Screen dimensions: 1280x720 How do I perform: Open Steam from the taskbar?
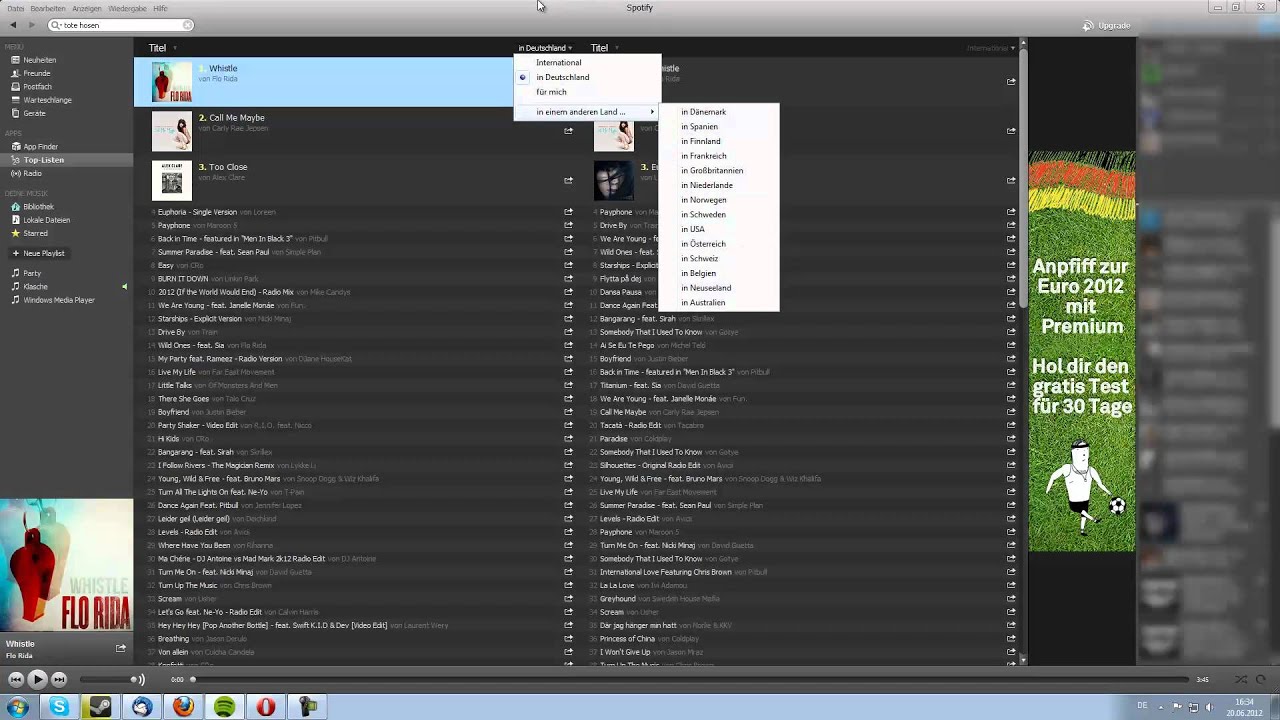101,707
